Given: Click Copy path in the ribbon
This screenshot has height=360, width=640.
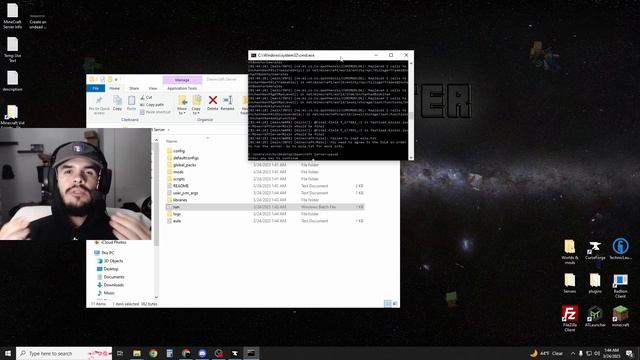Looking at the screenshot, I should (x=152, y=104).
